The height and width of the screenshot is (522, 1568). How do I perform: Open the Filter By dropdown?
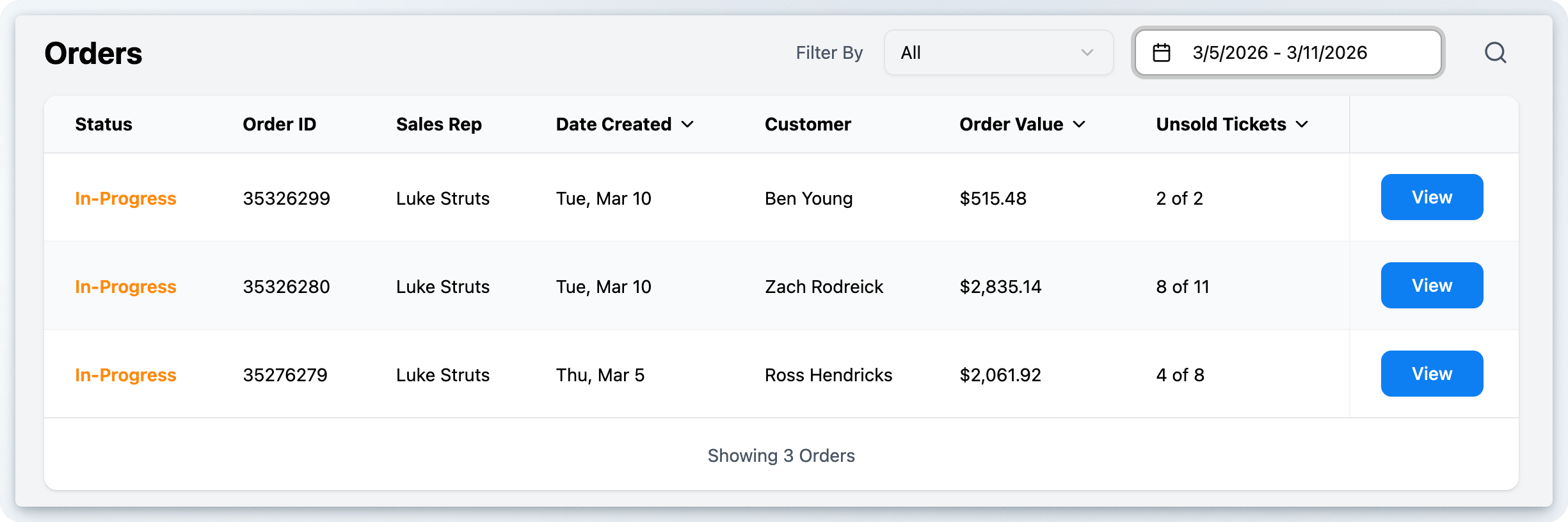point(998,52)
